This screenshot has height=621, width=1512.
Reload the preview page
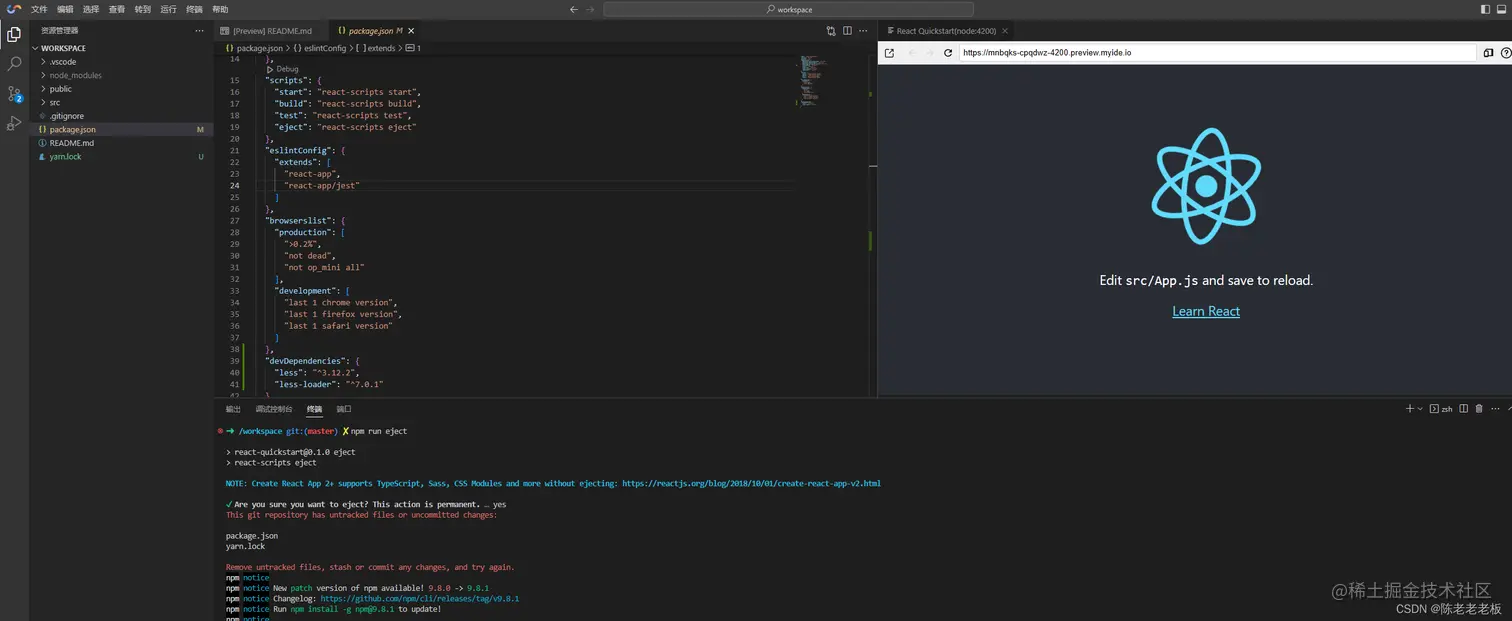click(948, 53)
